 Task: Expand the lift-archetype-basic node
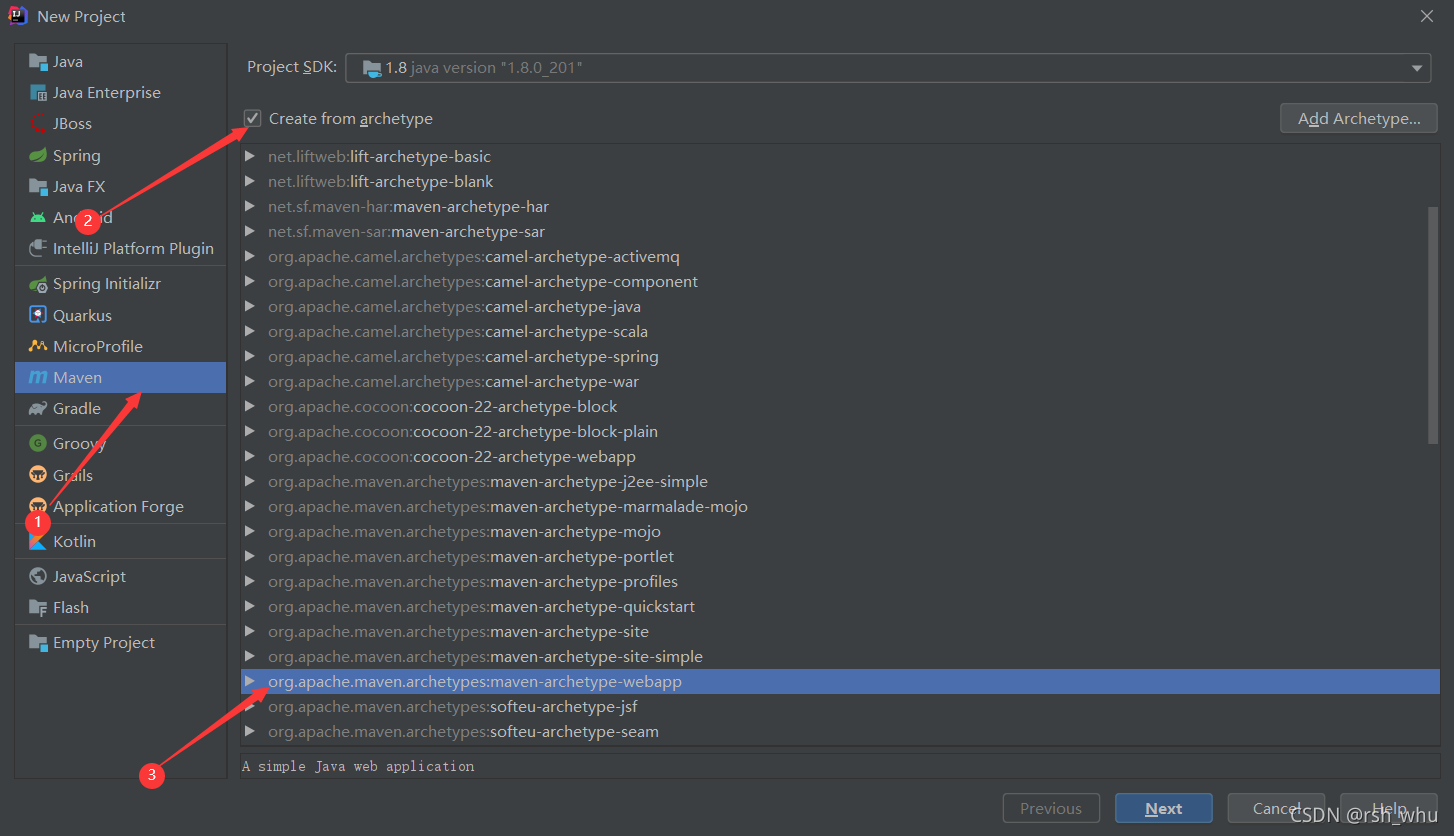pyautogui.click(x=250, y=156)
